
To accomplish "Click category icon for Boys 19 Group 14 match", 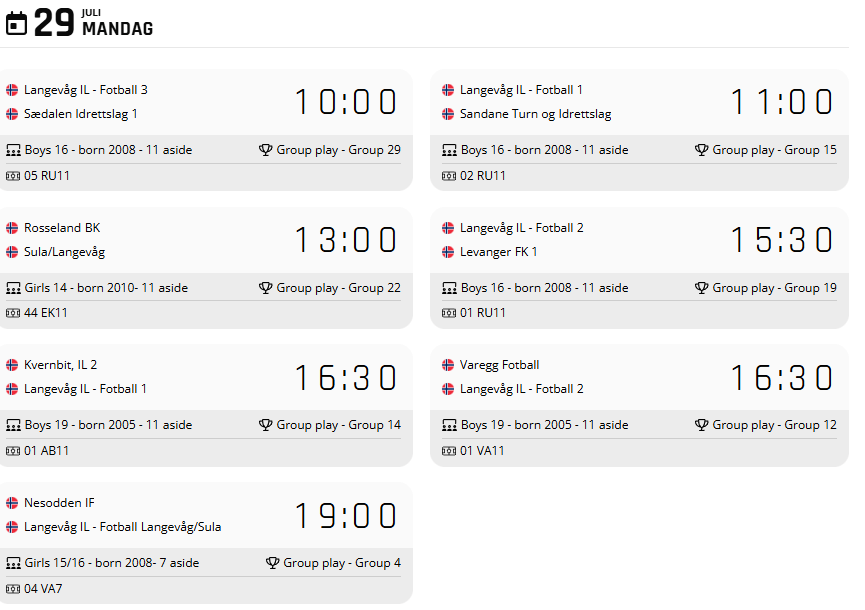I will point(13,425).
